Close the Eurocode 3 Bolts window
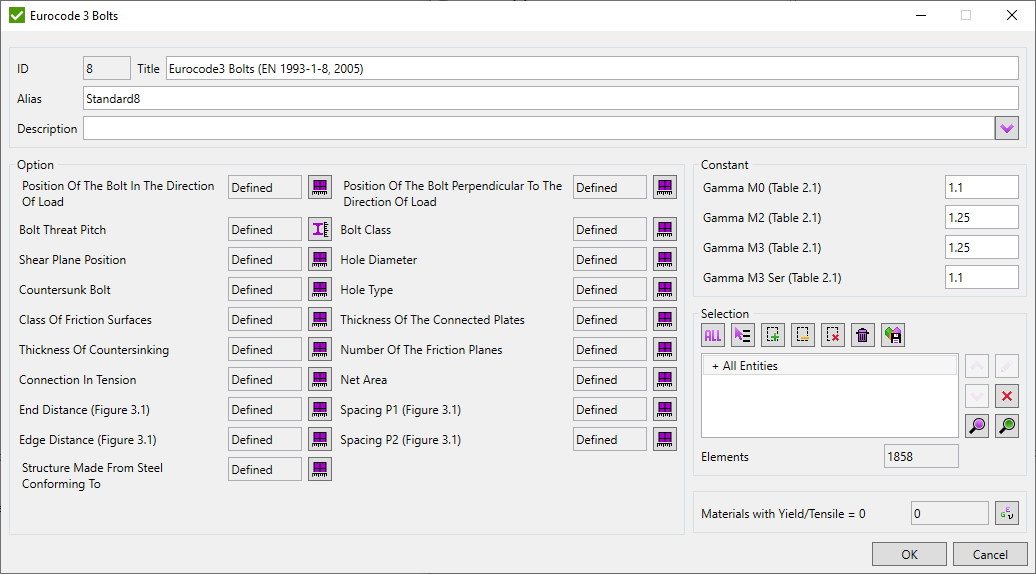The image size is (1036, 574). 1012,15
